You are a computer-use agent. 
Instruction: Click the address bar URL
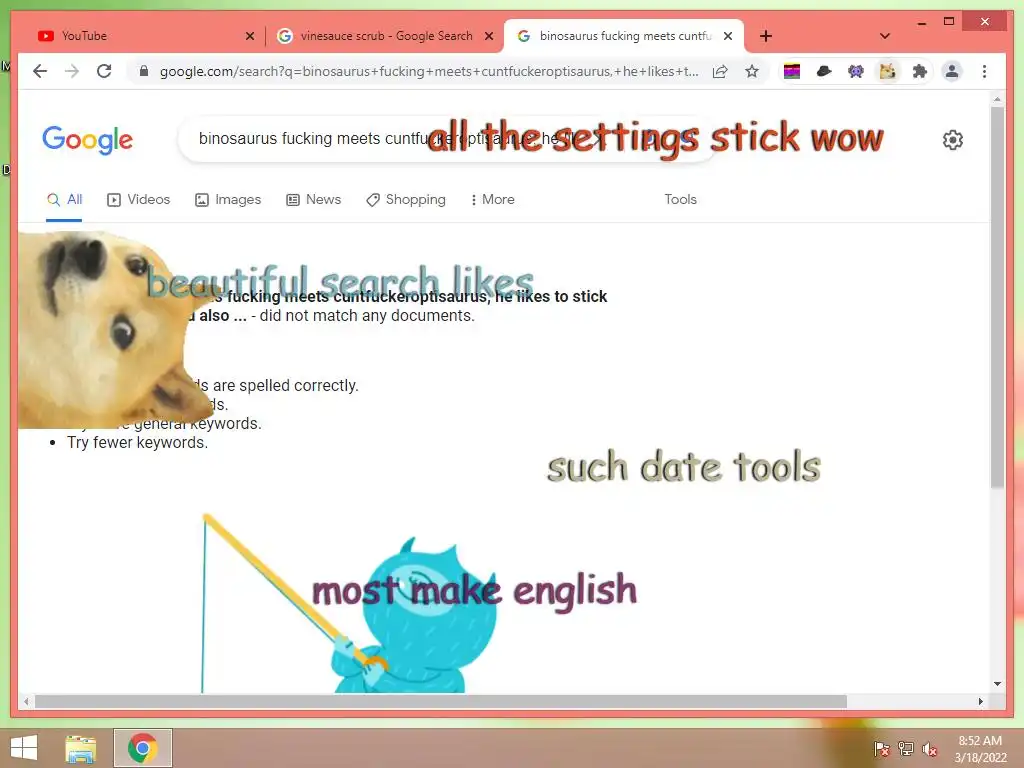428,71
